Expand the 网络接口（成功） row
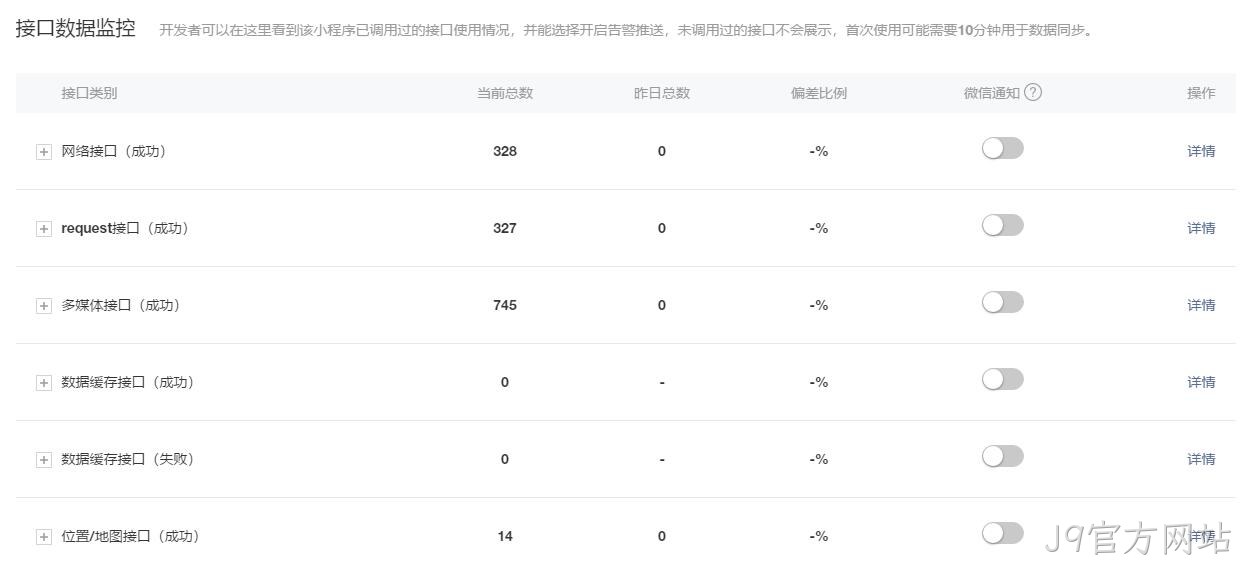Image resolution: width=1248 pixels, height=569 pixels. [x=44, y=152]
